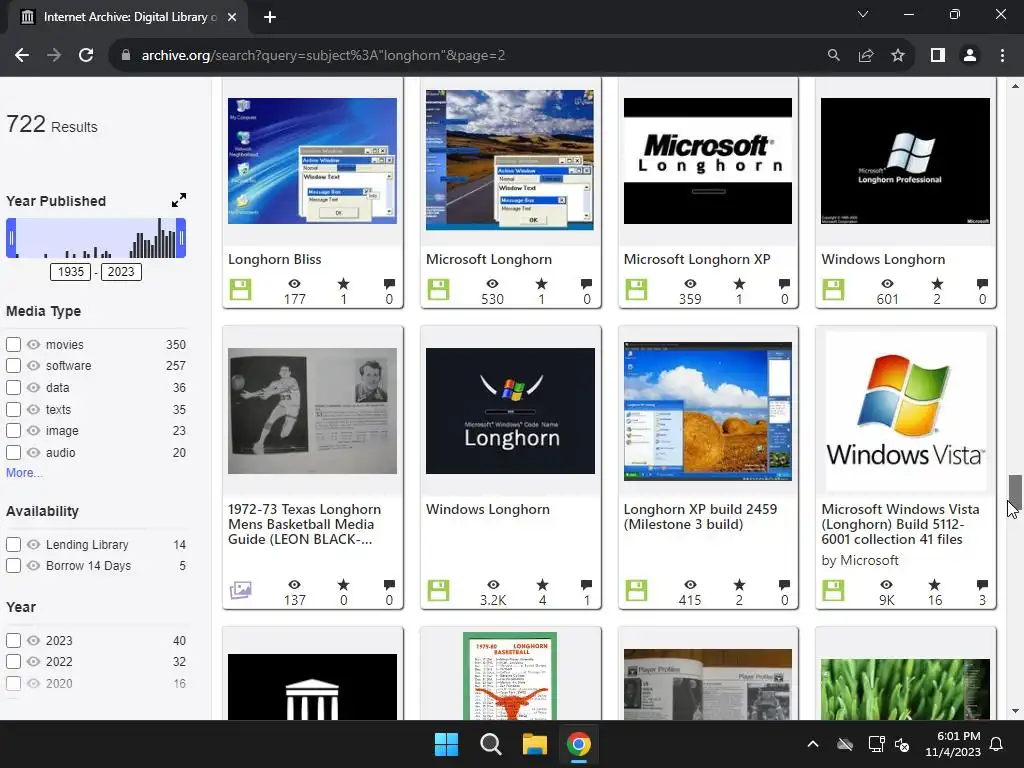This screenshot has width=1024, height=768.
Task: Open the Texas Longhorn basketball schedule card thumbnail
Action: point(510,676)
